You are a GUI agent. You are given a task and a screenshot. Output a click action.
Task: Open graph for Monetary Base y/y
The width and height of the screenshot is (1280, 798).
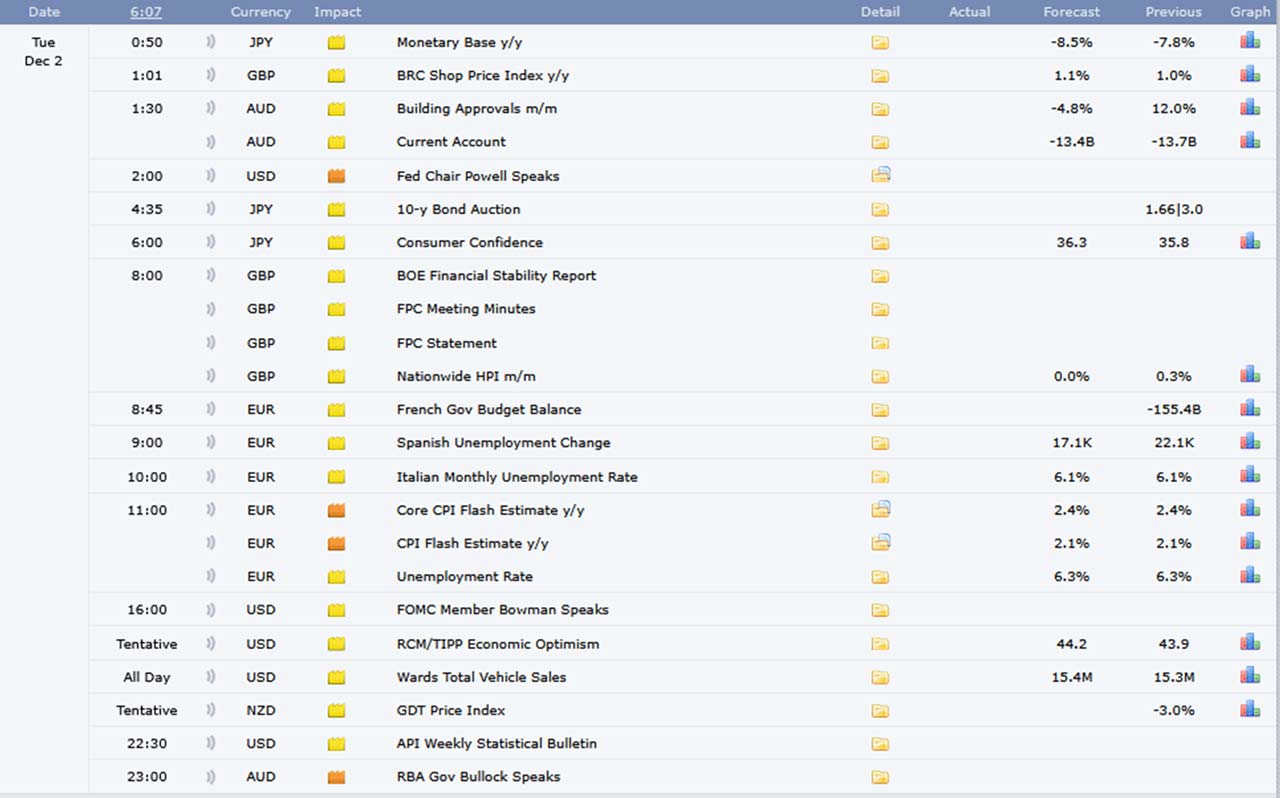tap(1249, 42)
